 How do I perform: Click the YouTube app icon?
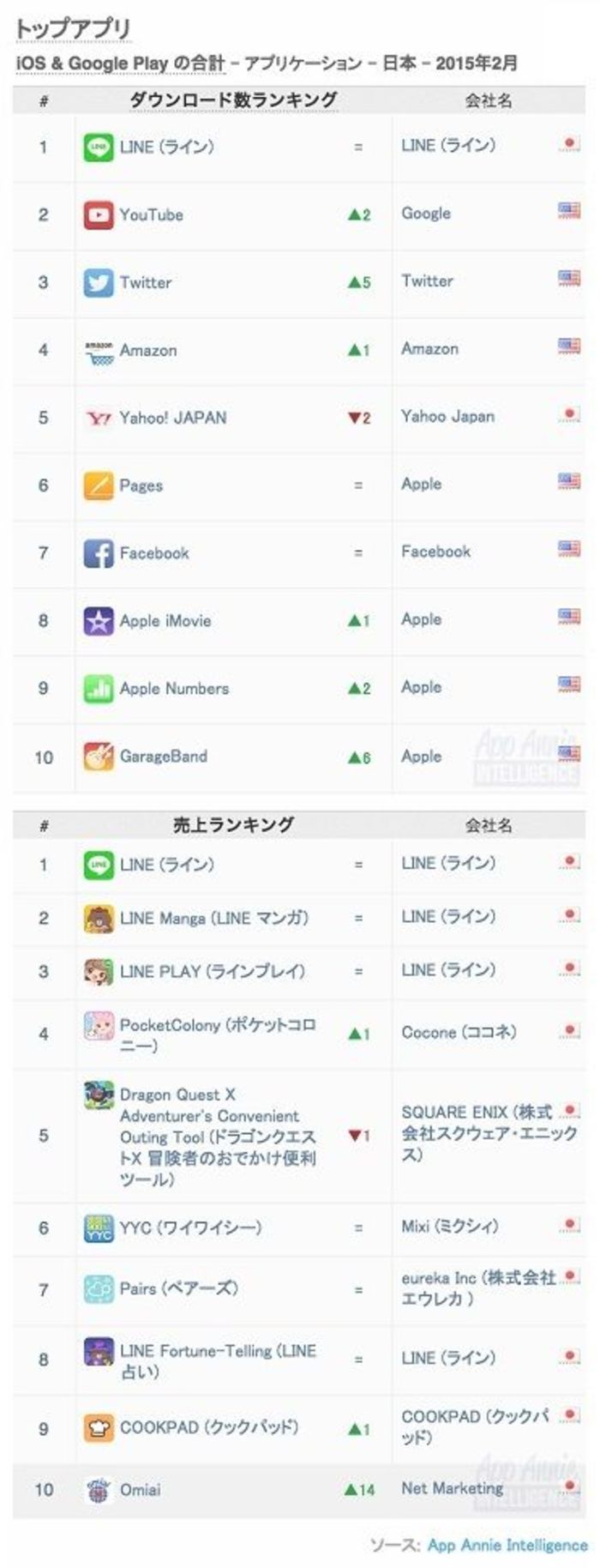(x=98, y=214)
